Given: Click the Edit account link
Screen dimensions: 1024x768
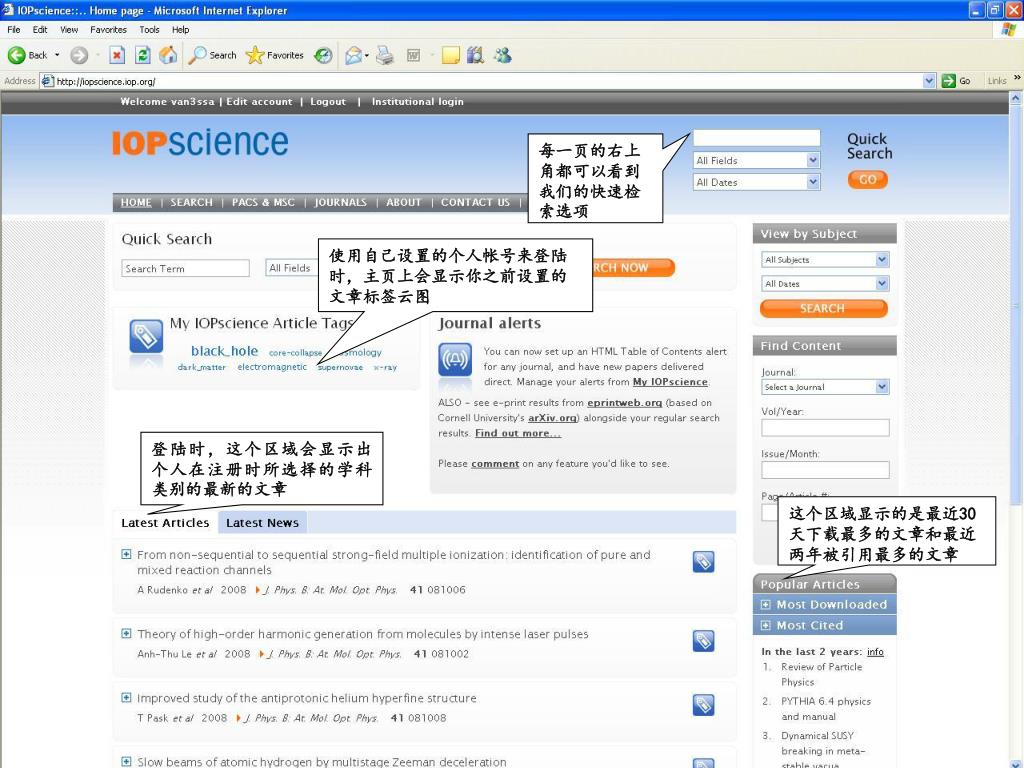Looking at the screenshot, I should point(259,101).
